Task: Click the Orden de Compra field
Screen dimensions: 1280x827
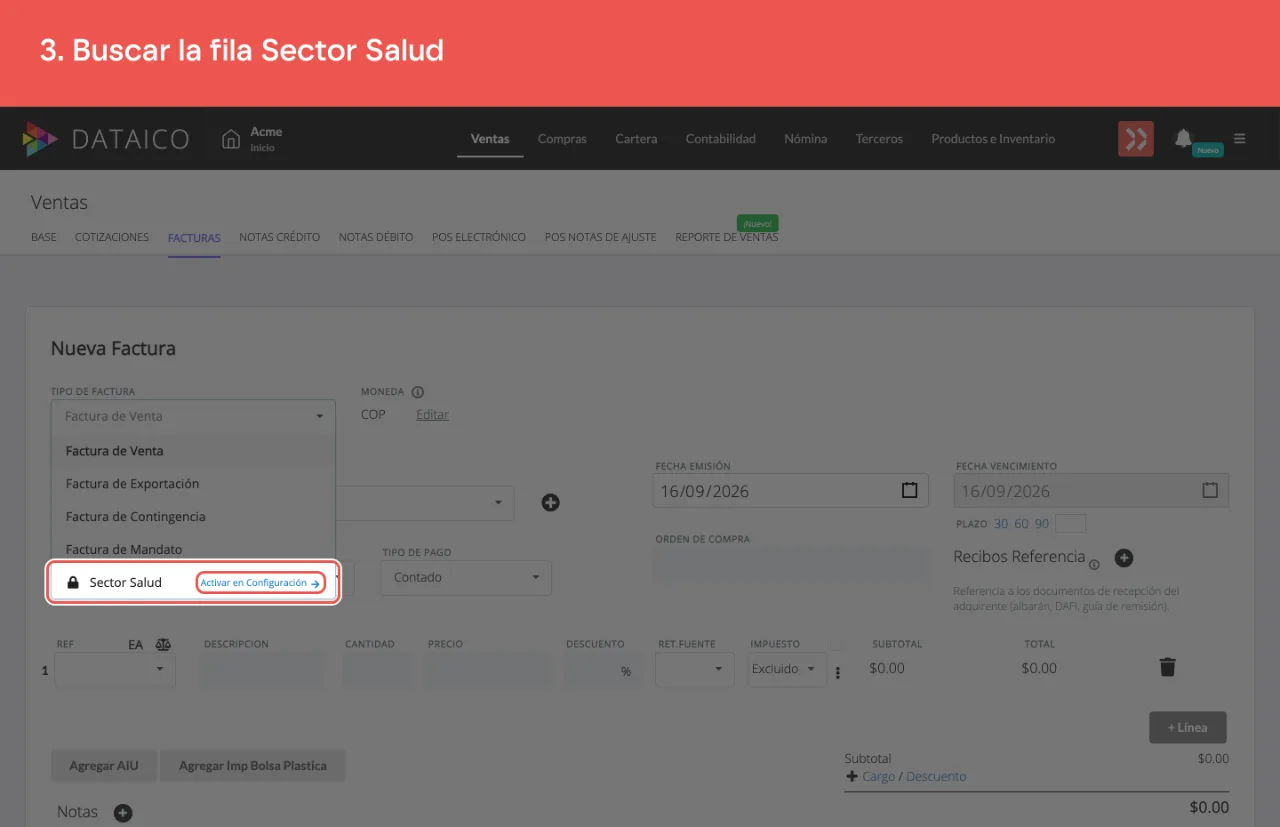Action: 792,564
